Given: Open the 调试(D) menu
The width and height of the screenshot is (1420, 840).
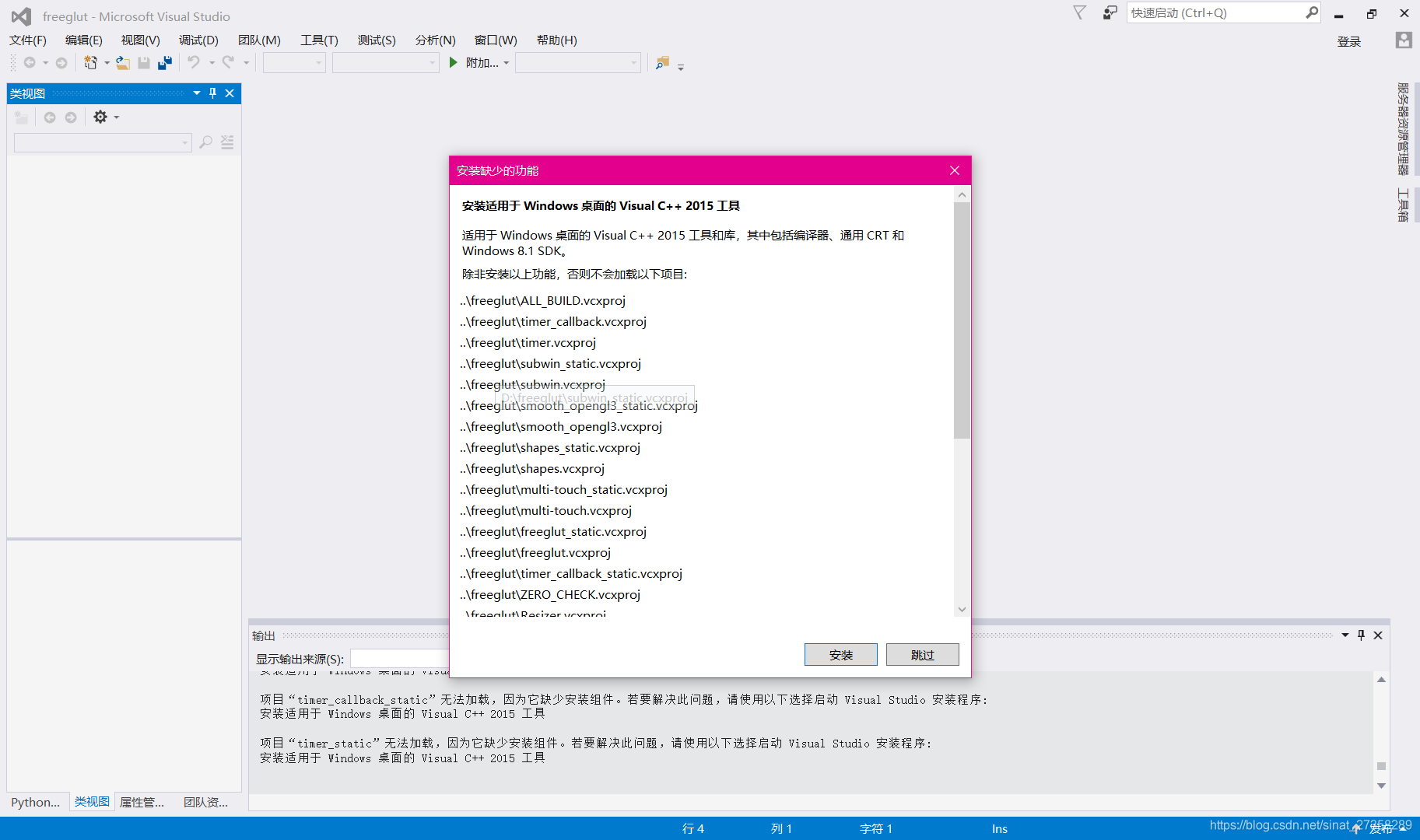Looking at the screenshot, I should (198, 40).
